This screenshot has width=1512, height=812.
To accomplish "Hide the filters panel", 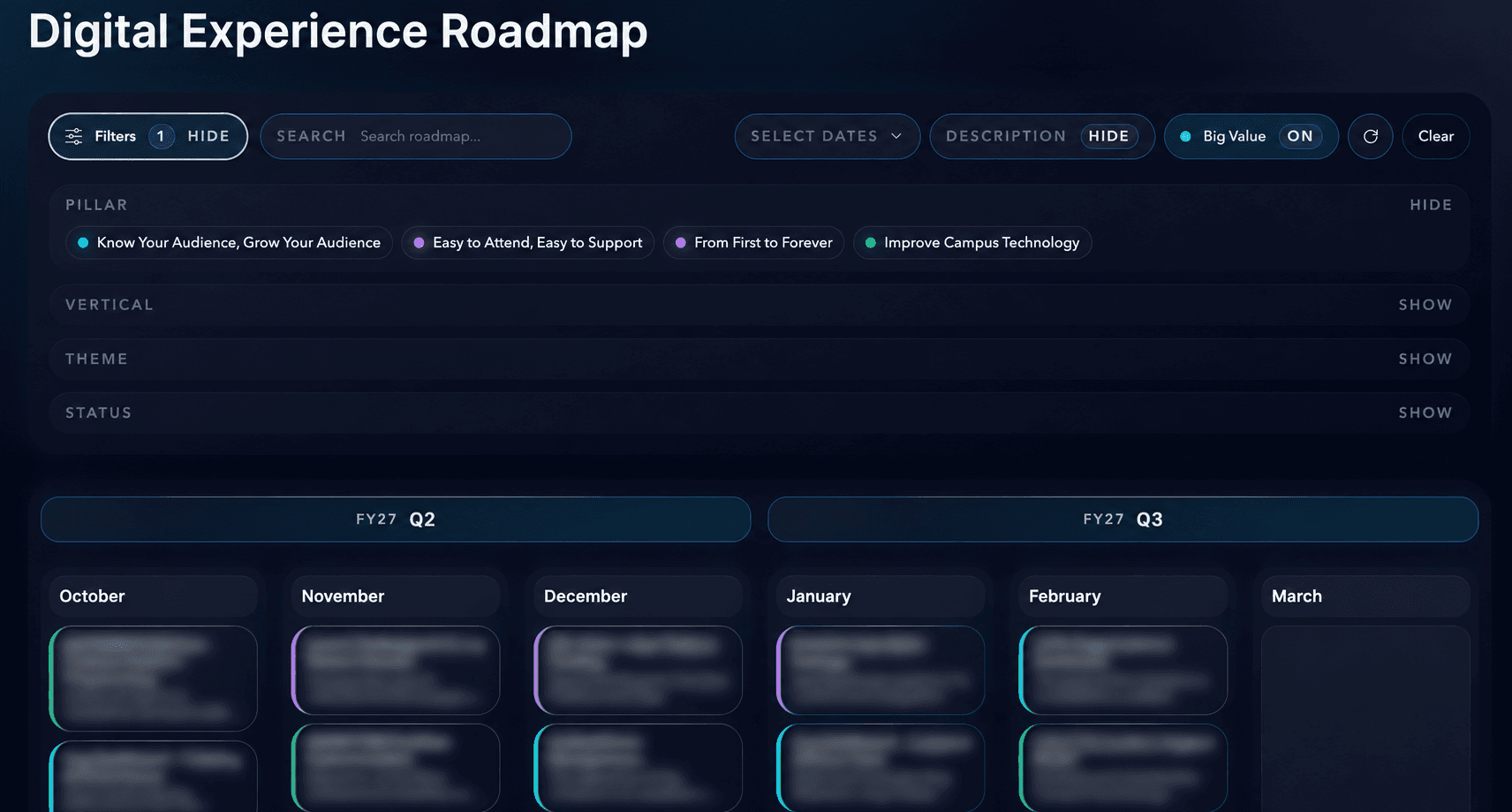I will point(208,136).
